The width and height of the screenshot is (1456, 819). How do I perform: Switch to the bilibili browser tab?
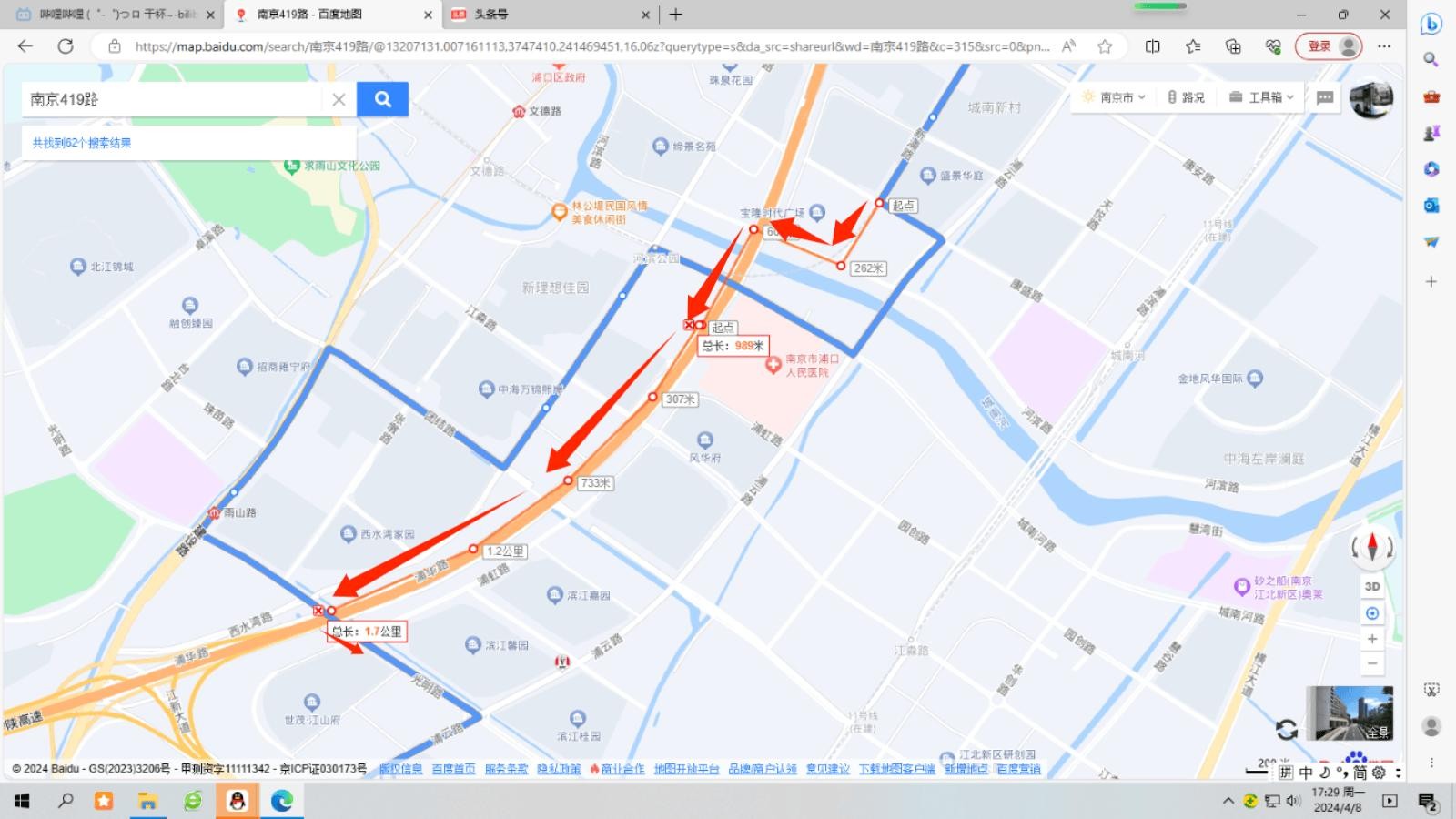point(115,15)
